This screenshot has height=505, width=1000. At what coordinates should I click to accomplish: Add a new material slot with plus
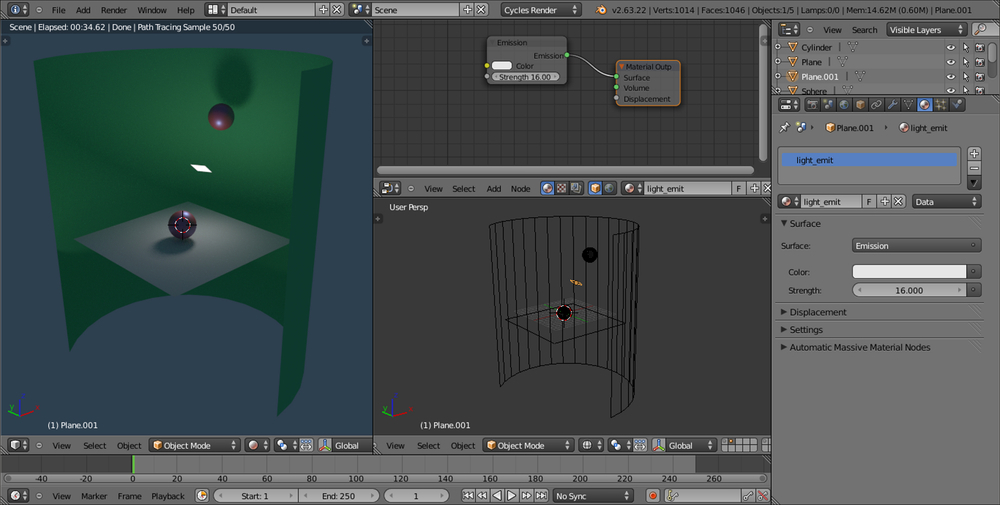pyautogui.click(x=974, y=153)
